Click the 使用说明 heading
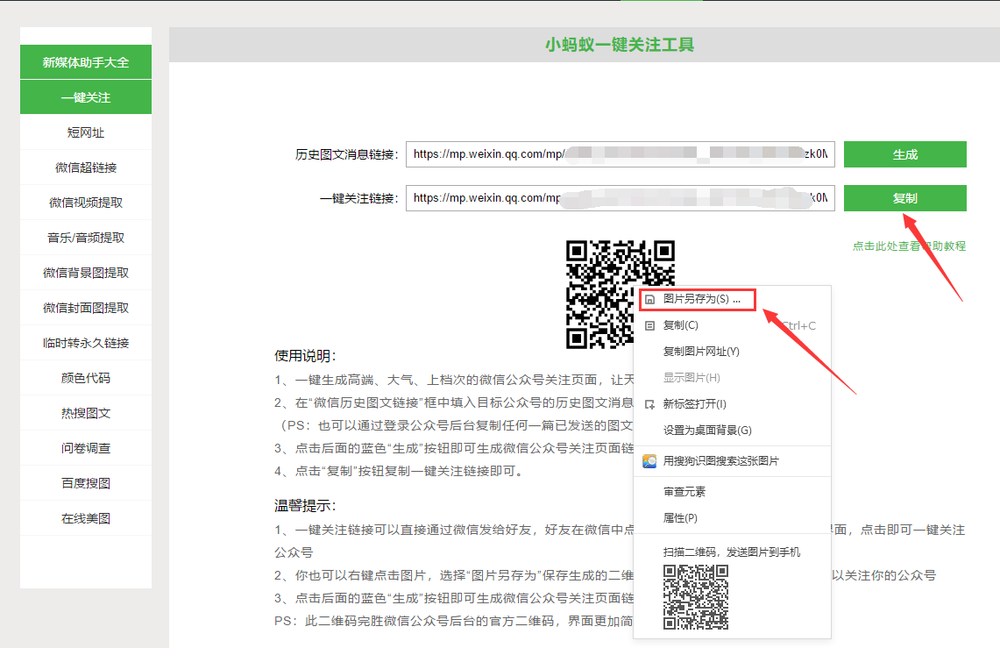This screenshot has width=1000, height=648. 305,356
